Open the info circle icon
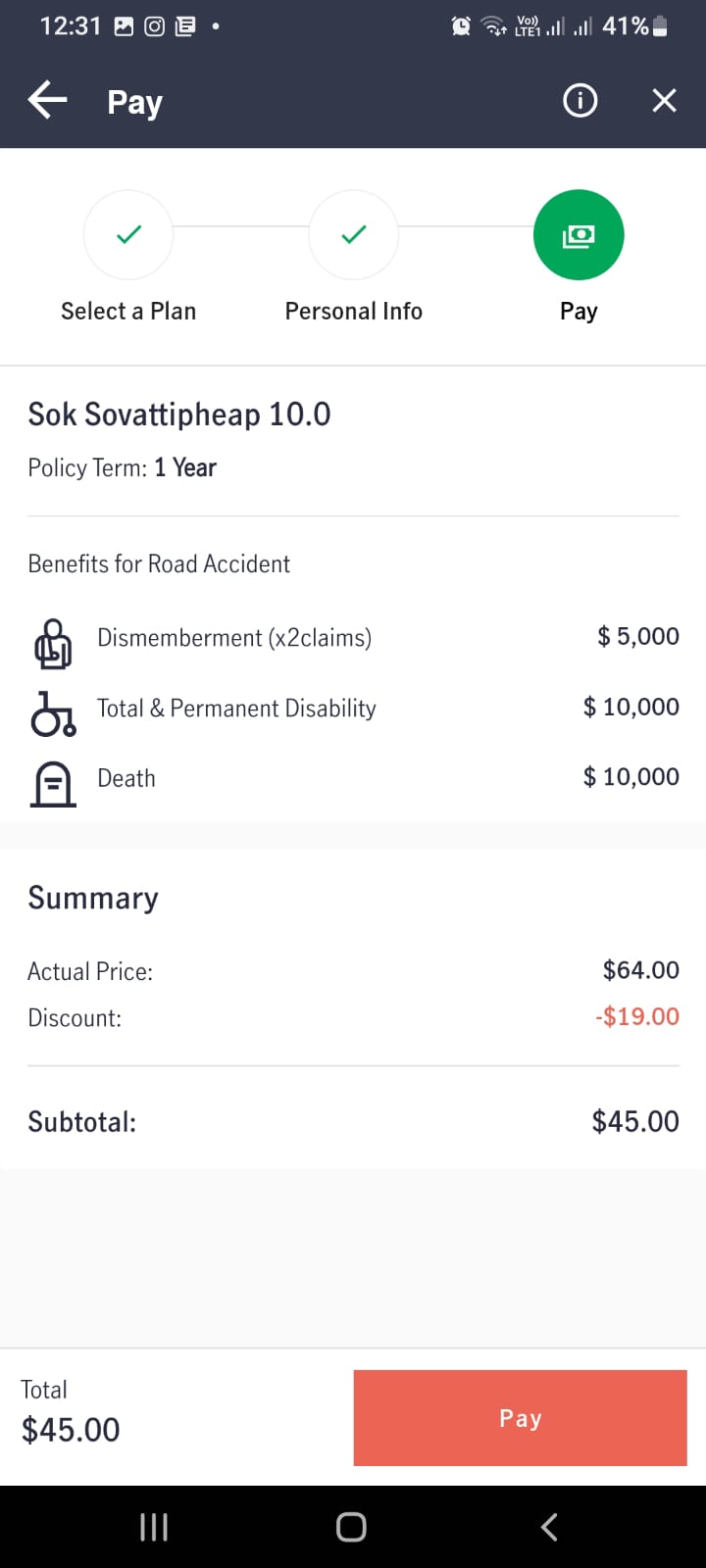The height and width of the screenshot is (1568, 706). [x=580, y=100]
